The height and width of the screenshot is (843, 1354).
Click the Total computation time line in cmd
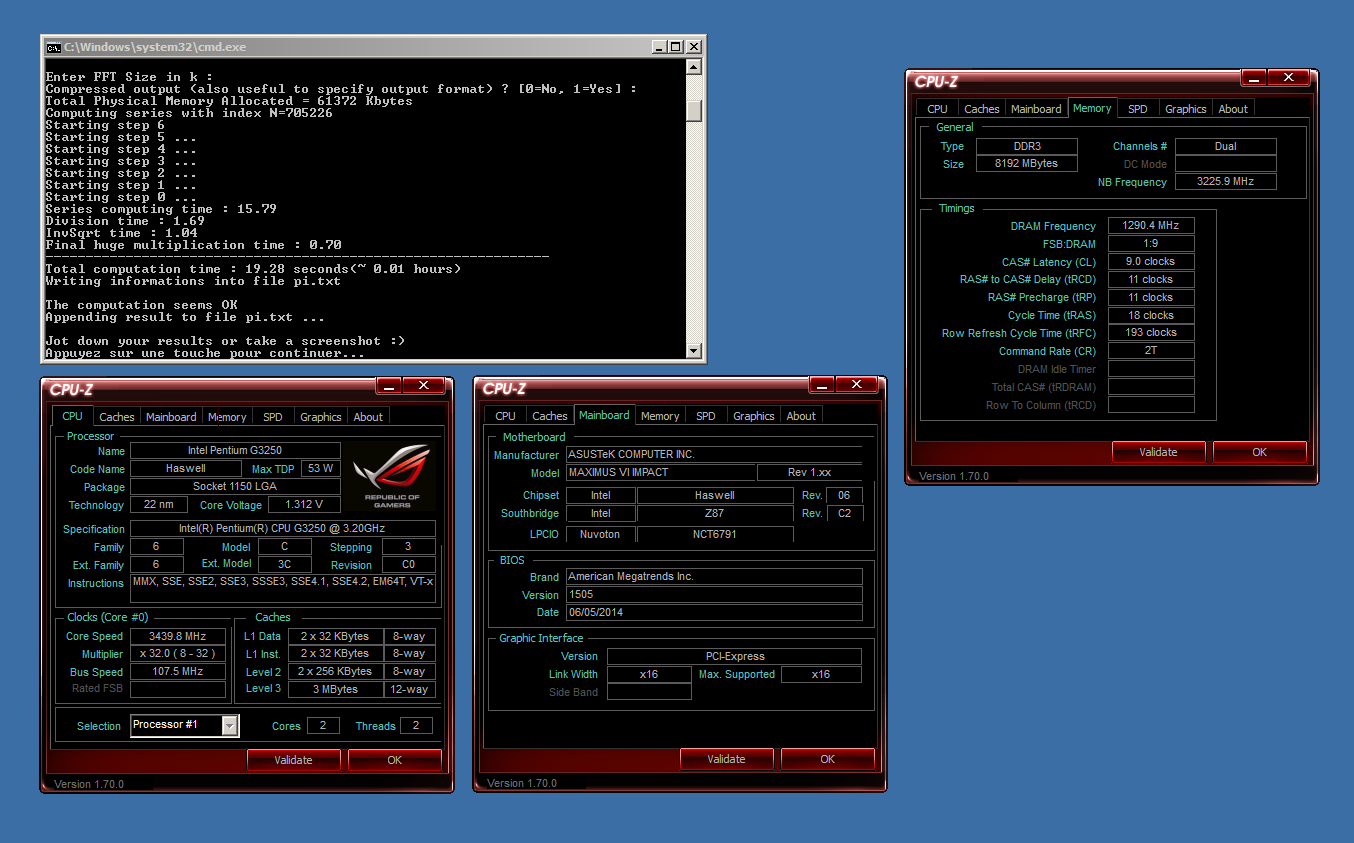tap(253, 269)
